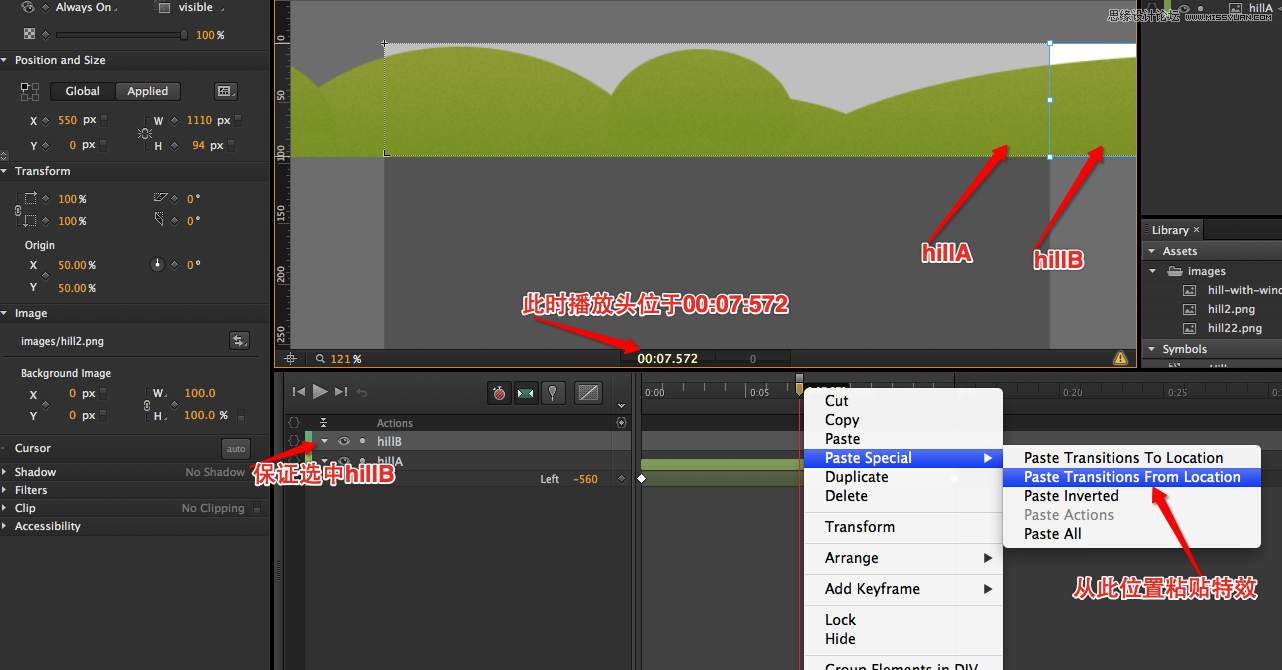Toggle lock dot for hillB layer
The height and width of the screenshot is (670, 1282).
click(363, 441)
